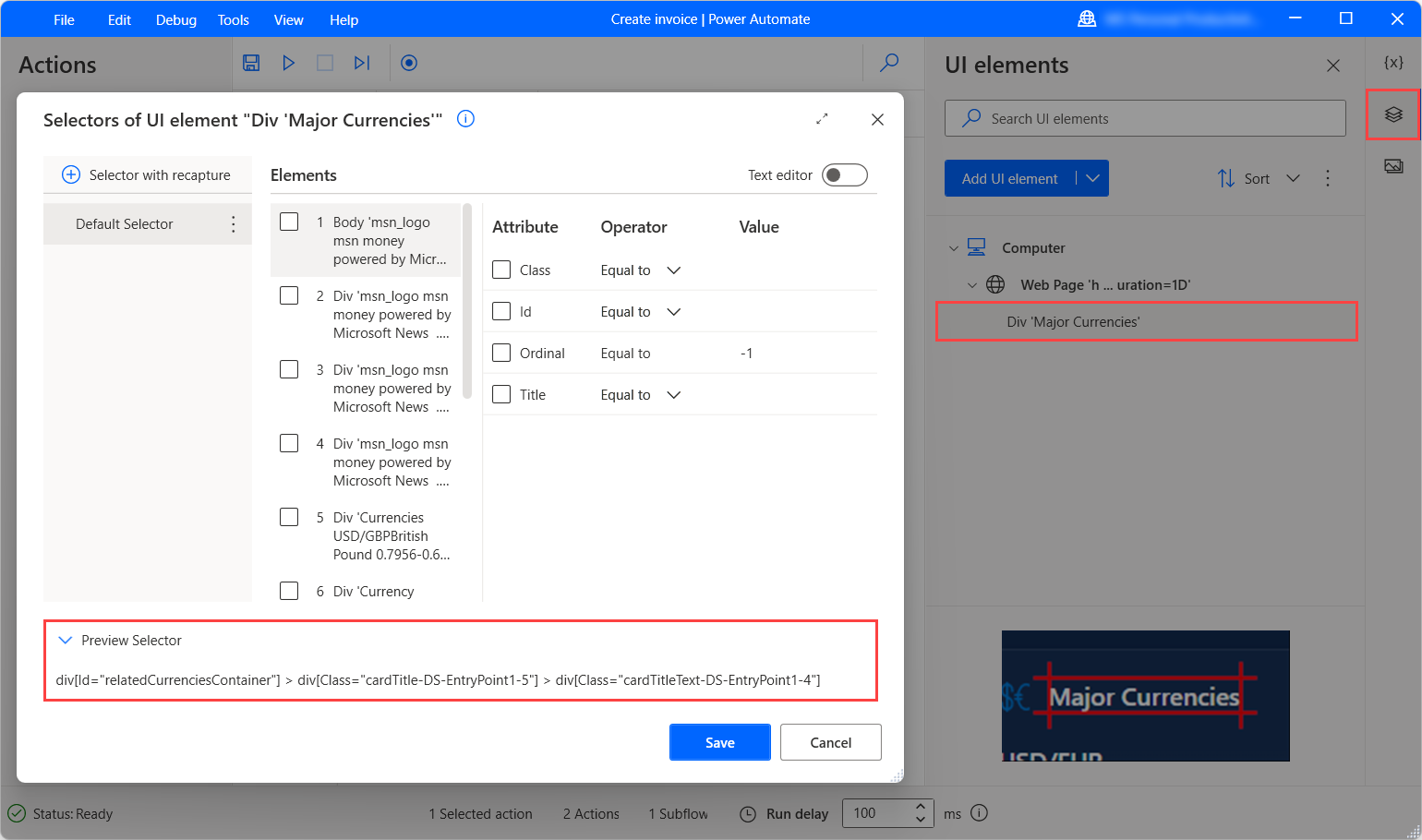Open Default Selector more options
The height and width of the screenshot is (840, 1422).
point(233,224)
